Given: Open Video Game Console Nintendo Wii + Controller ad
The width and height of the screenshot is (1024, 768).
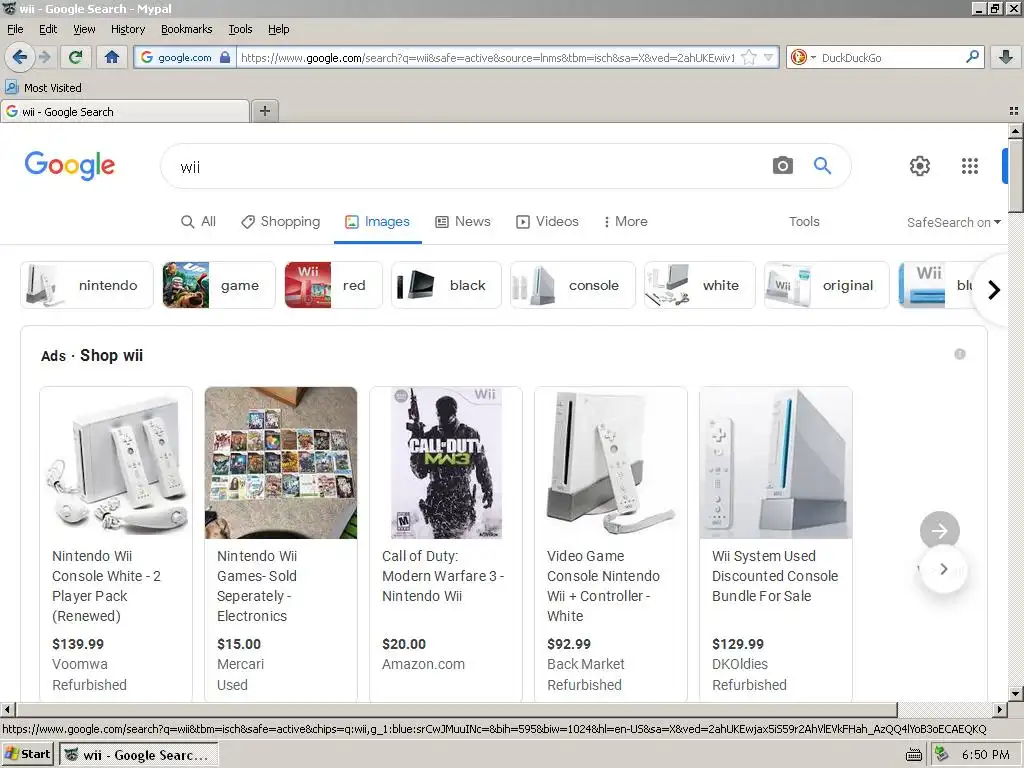Looking at the screenshot, I should [x=611, y=542].
